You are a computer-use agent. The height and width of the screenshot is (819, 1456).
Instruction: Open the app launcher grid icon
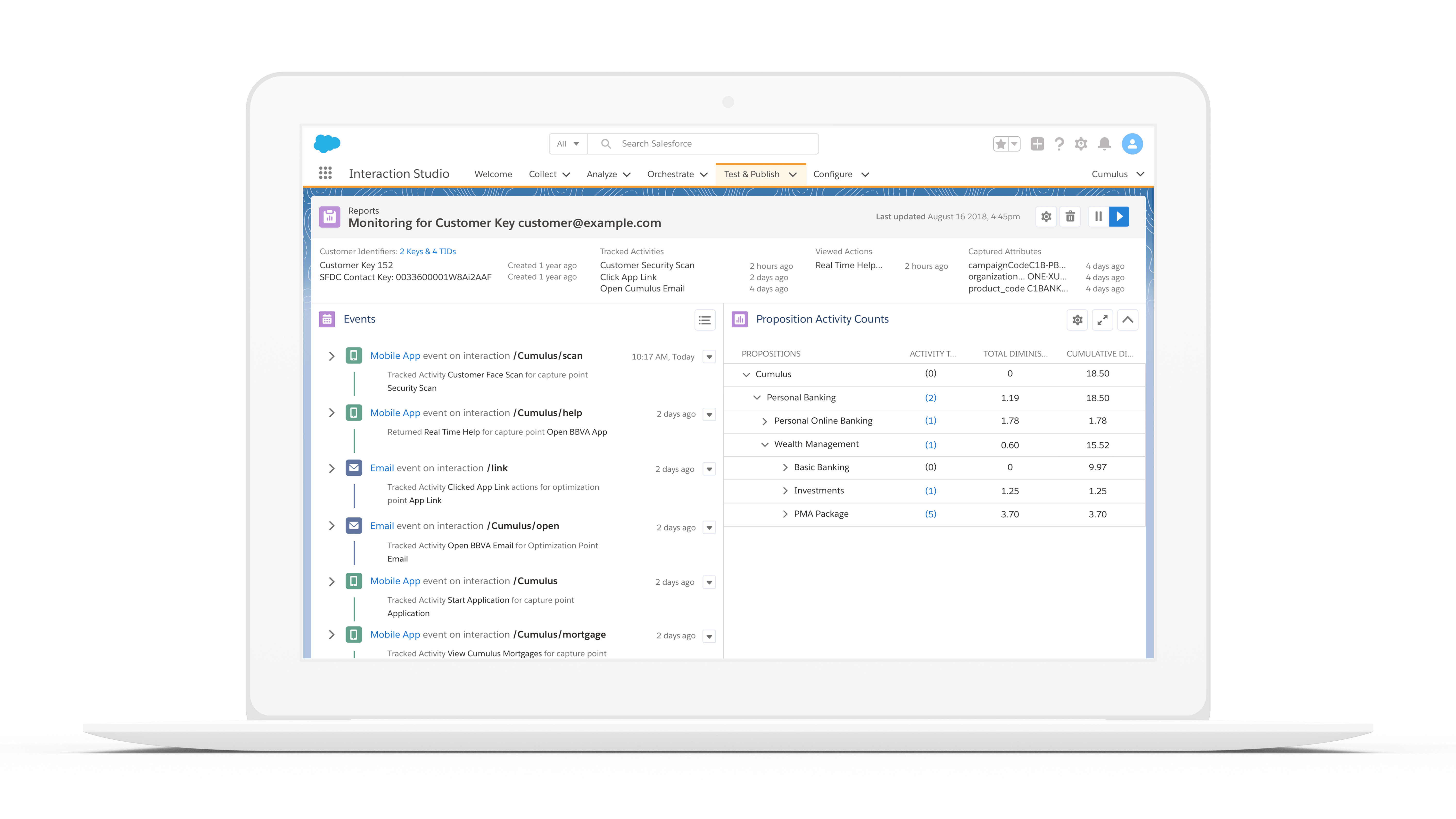[x=325, y=174]
